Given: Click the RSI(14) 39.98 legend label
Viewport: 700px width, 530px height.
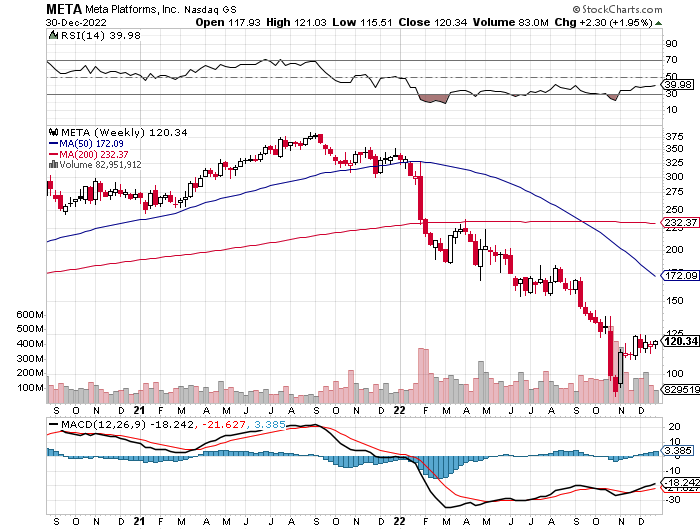Looking at the screenshot, I should [x=100, y=35].
